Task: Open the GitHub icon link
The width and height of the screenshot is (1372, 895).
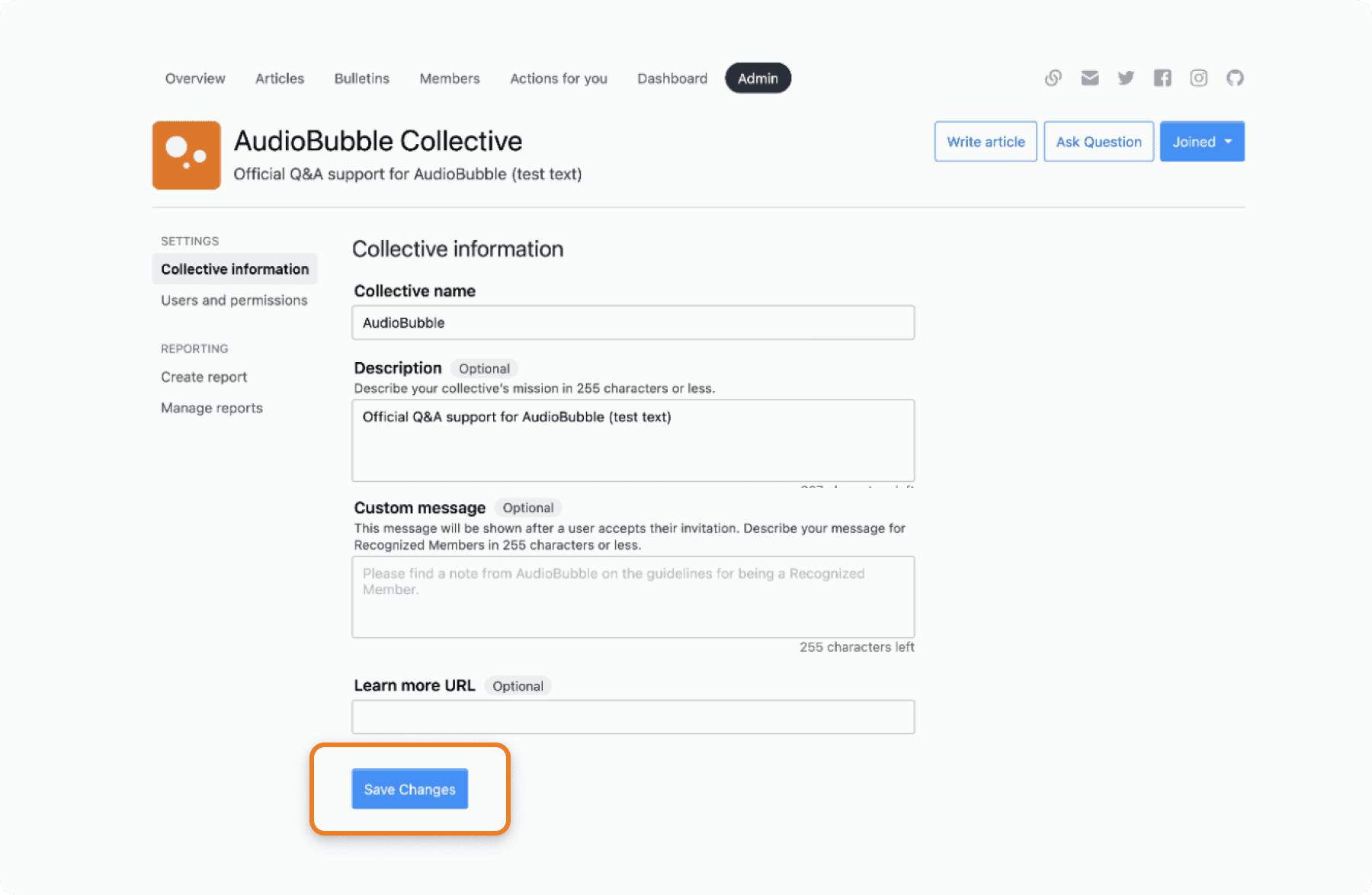Action: [1235, 78]
